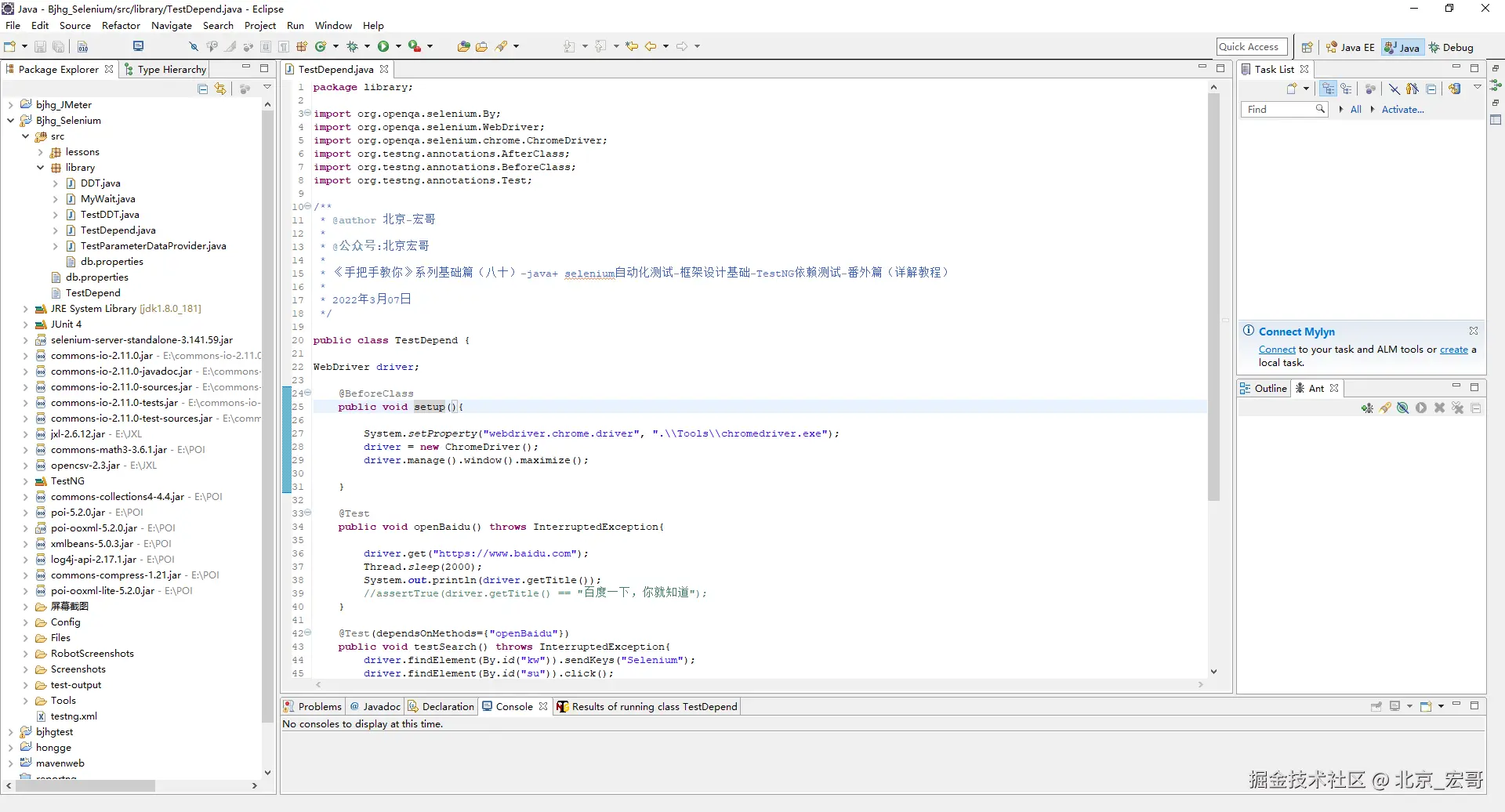
Task: Click the Open Perspective icon
Action: [x=1307, y=47]
